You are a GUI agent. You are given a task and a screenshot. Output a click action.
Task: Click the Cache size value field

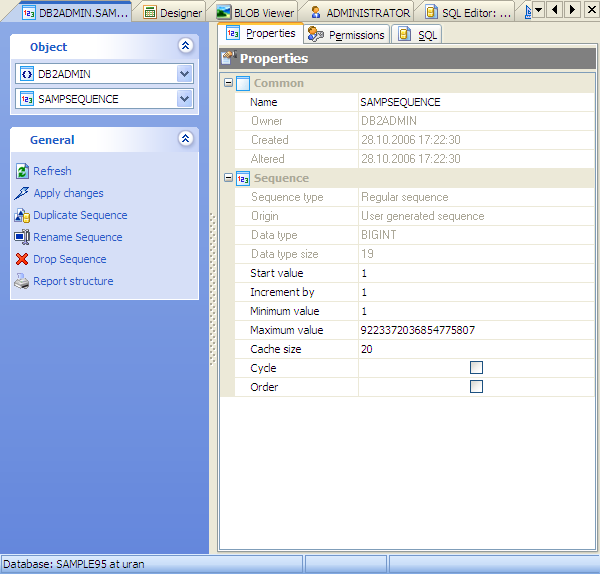click(x=470, y=349)
